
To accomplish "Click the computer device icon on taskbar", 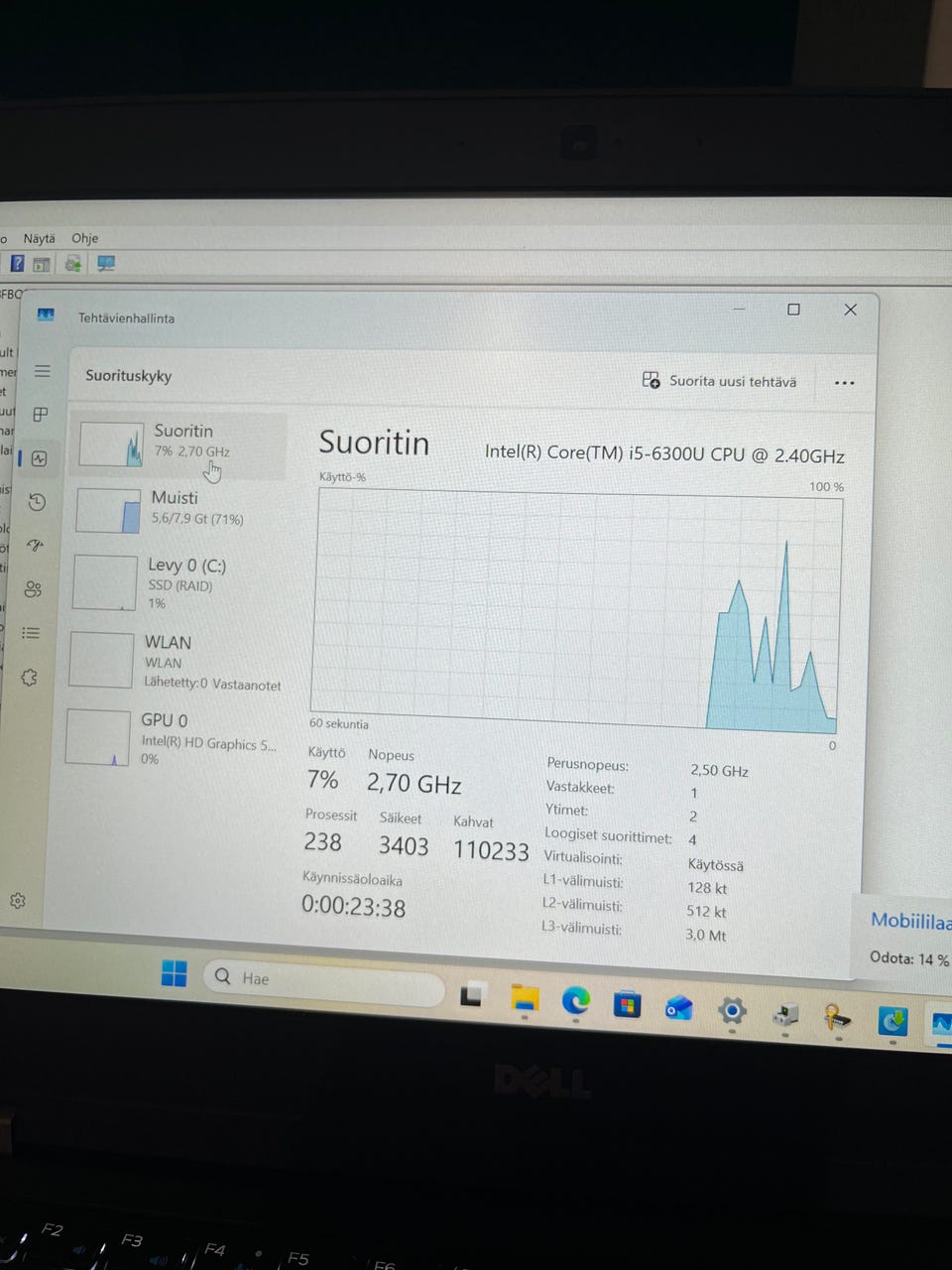I will click(x=785, y=1014).
